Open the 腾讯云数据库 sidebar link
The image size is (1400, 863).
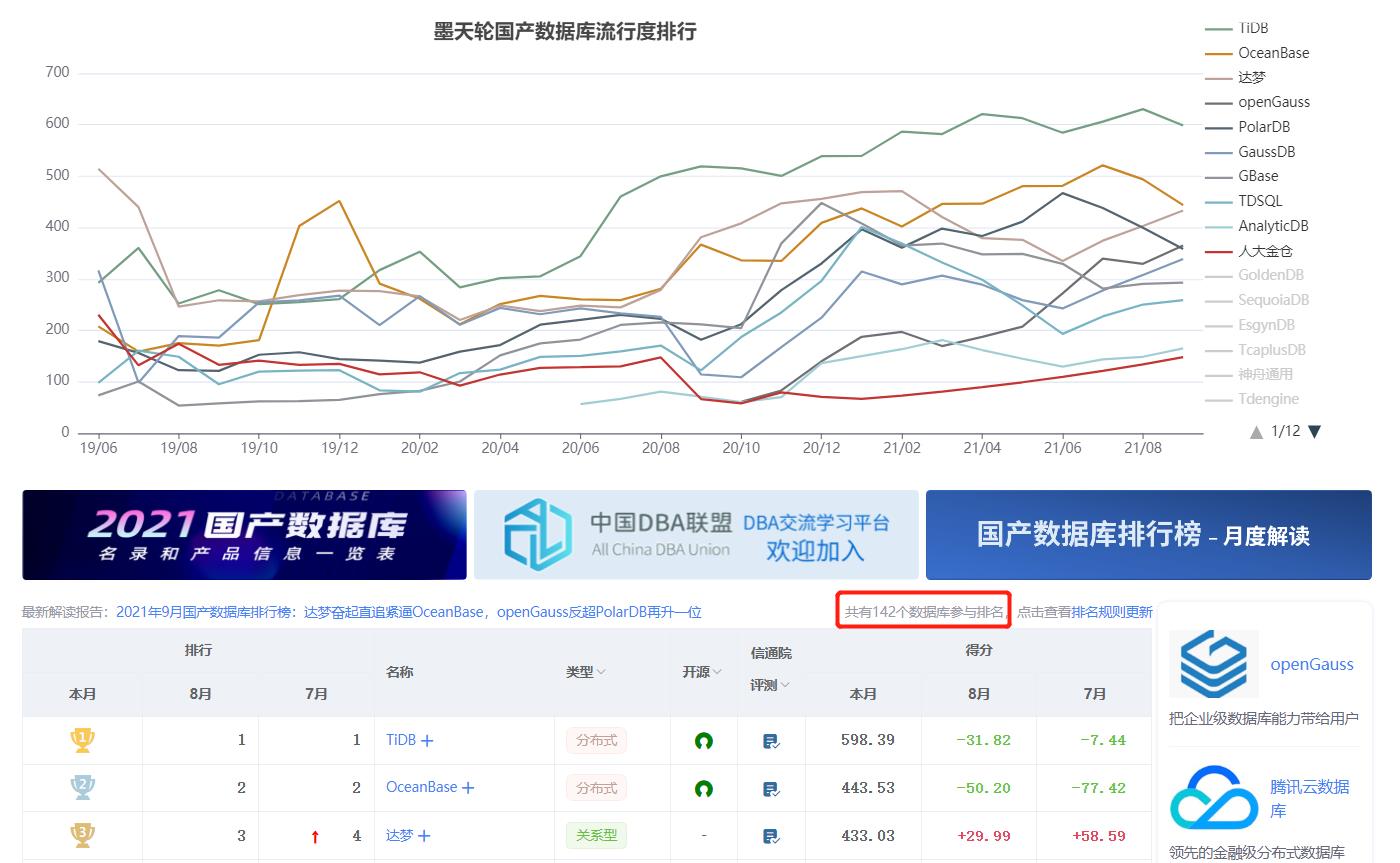click(1310, 799)
